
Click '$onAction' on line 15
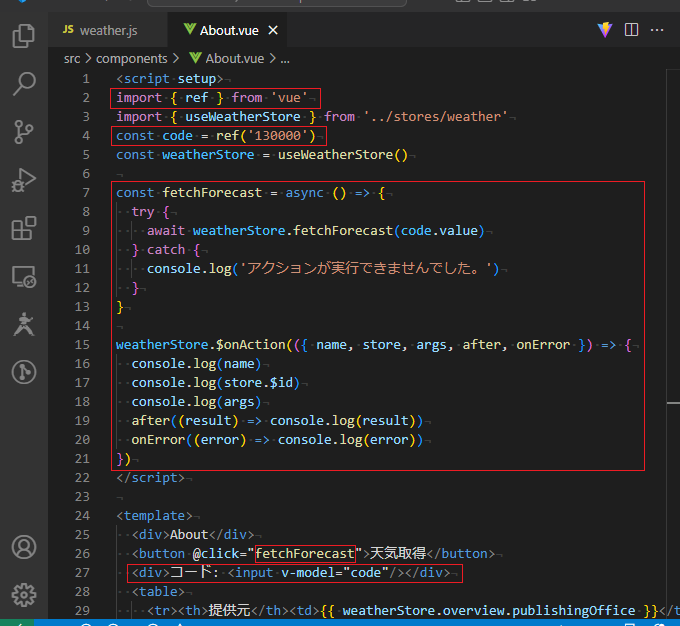251,345
